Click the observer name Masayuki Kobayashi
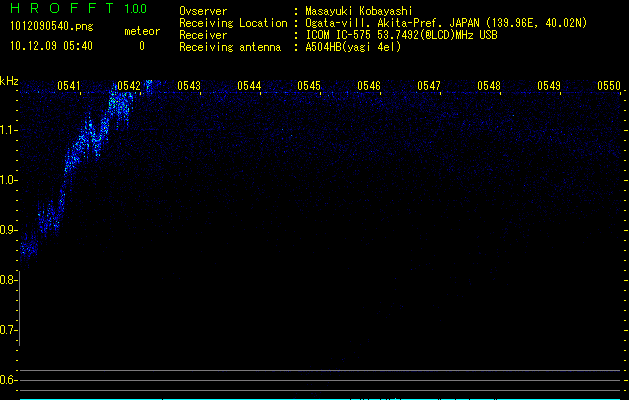The height and width of the screenshot is (400, 629). coord(359,11)
